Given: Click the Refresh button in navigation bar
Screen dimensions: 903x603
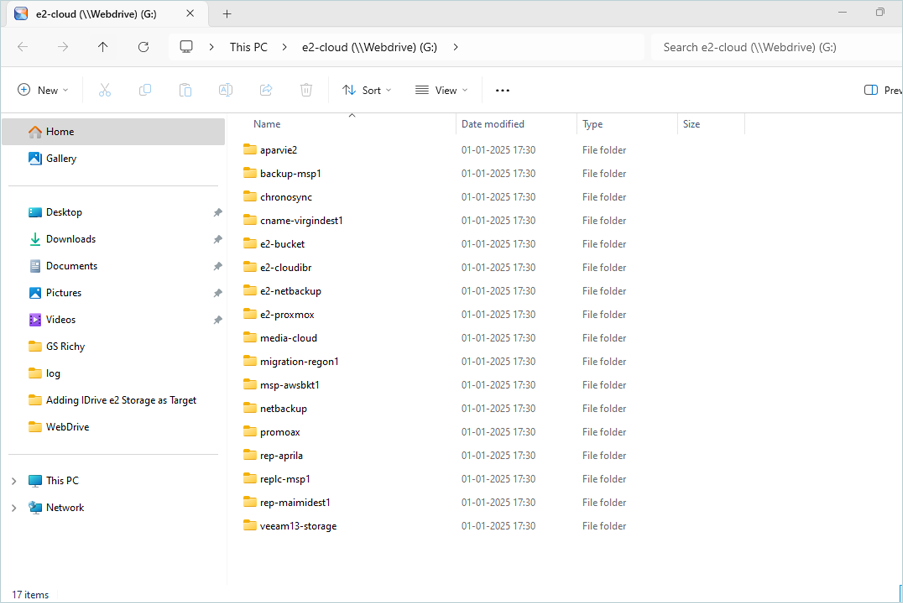Looking at the screenshot, I should point(143,47).
